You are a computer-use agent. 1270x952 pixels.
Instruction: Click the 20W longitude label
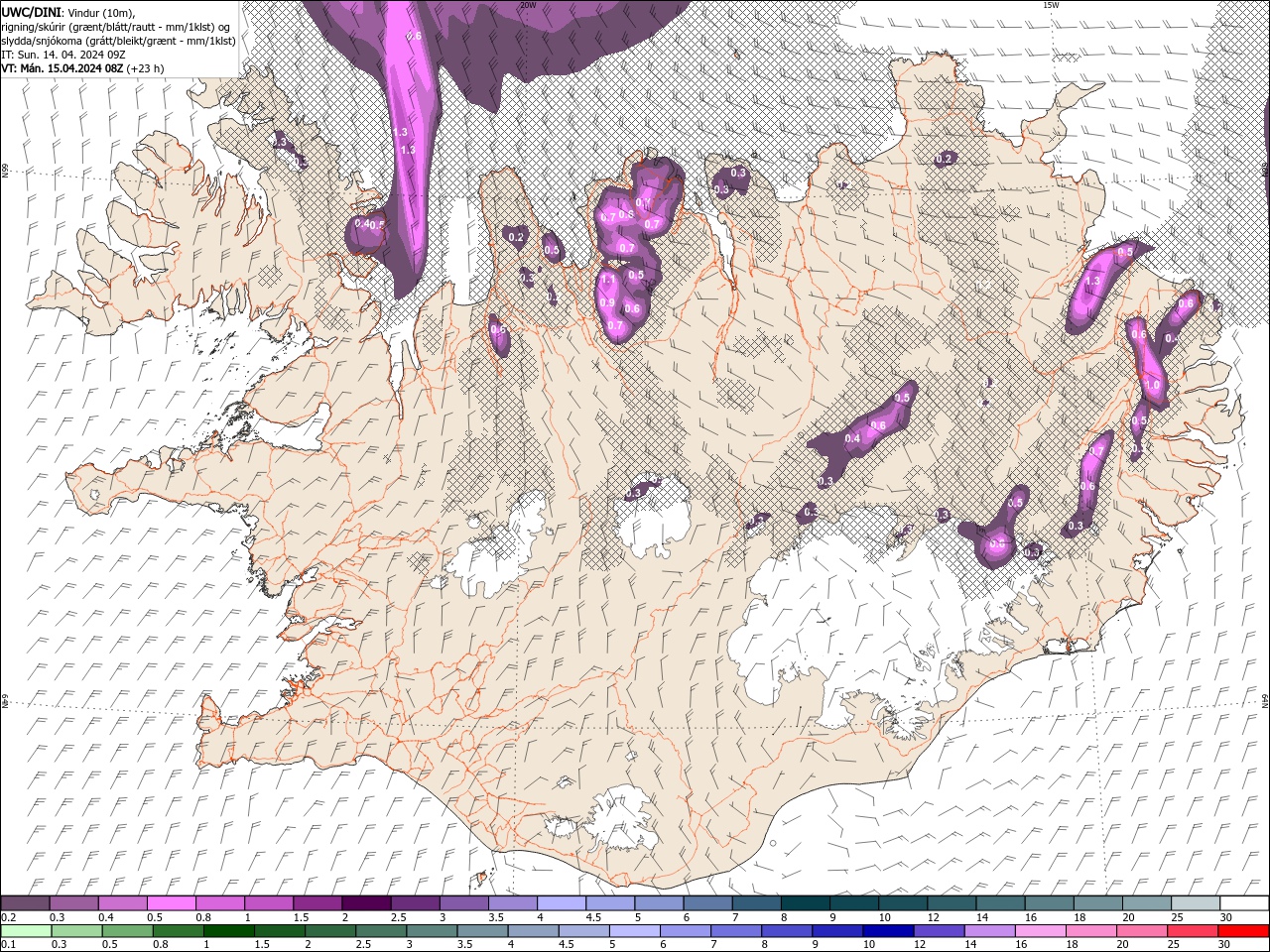click(528, 5)
